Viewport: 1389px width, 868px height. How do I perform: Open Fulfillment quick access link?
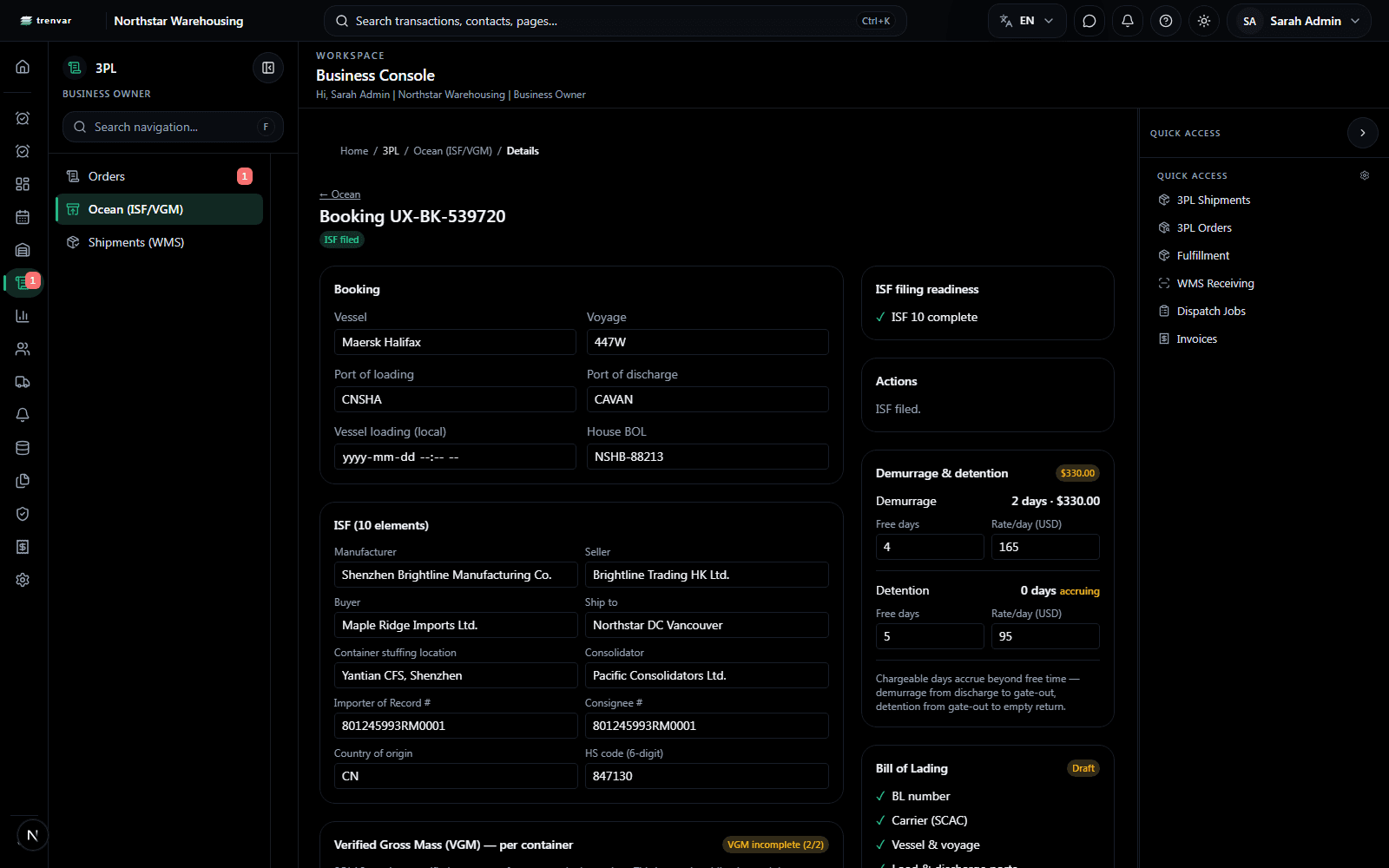1202,255
